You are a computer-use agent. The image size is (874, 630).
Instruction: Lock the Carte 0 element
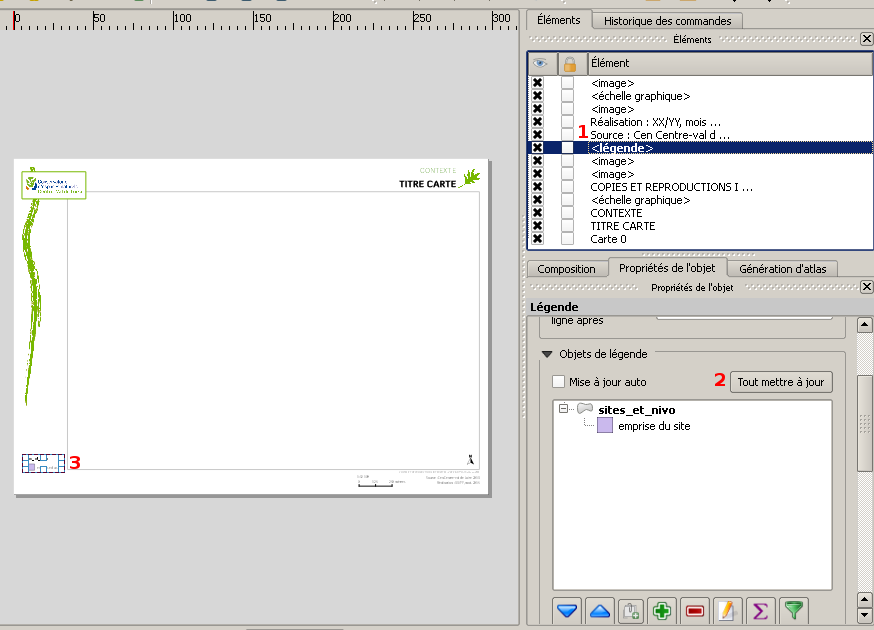pyautogui.click(x=568, y=239)
